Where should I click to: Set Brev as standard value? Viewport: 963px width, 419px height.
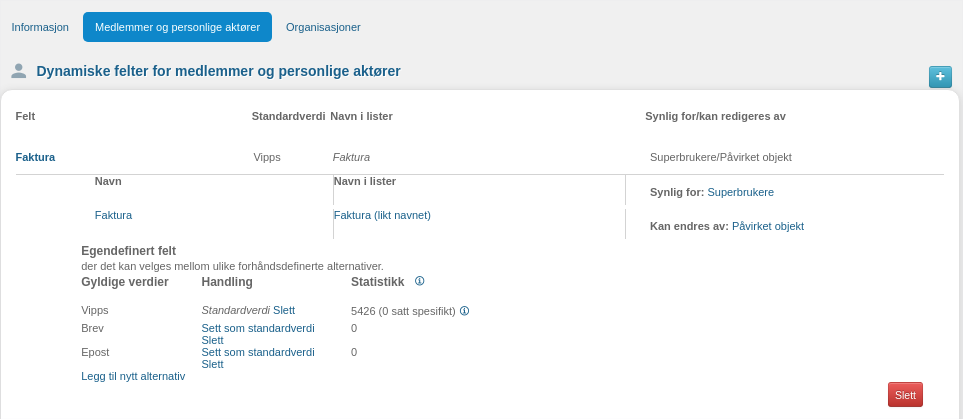click(x=258, y=328)
